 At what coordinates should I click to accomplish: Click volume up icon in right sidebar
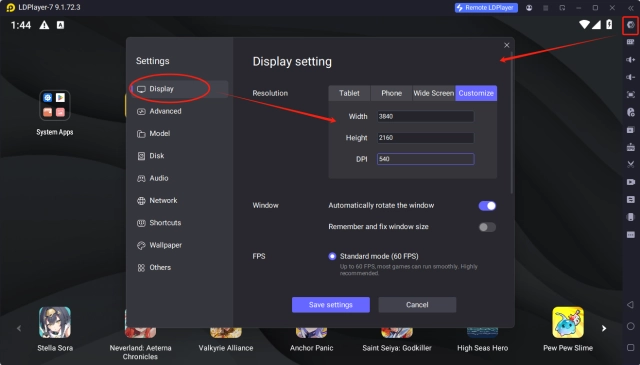click(631, 60)
